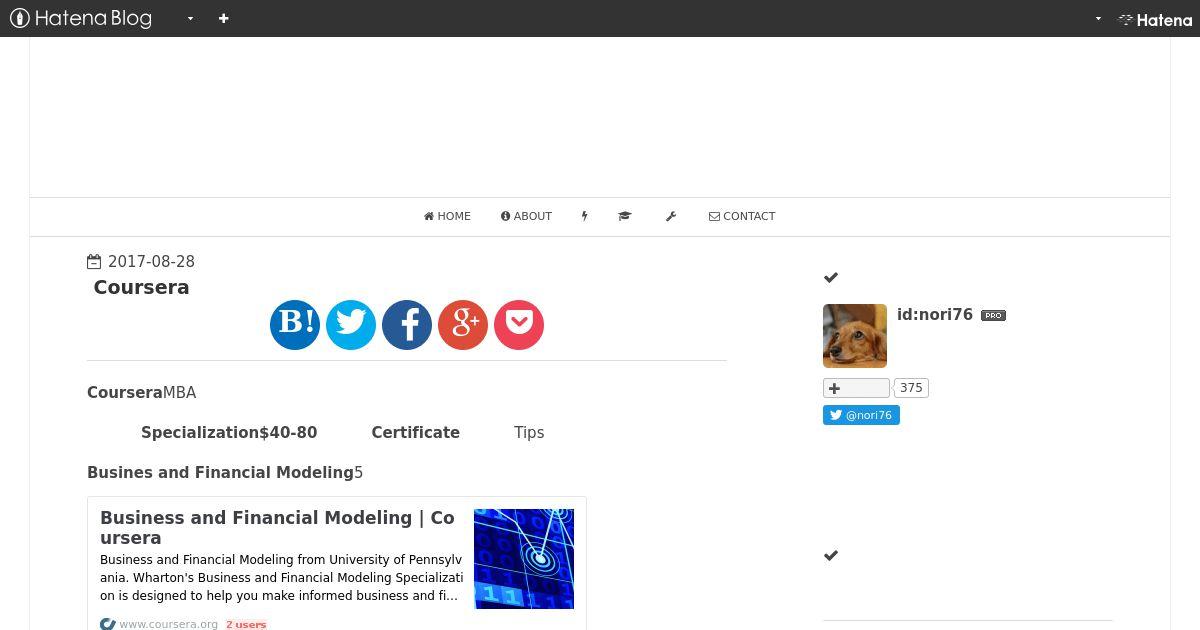Viewport: 1200px width, 630px height.
Task: Click www.coursera.org link in card
Action: tap(168, 624)
